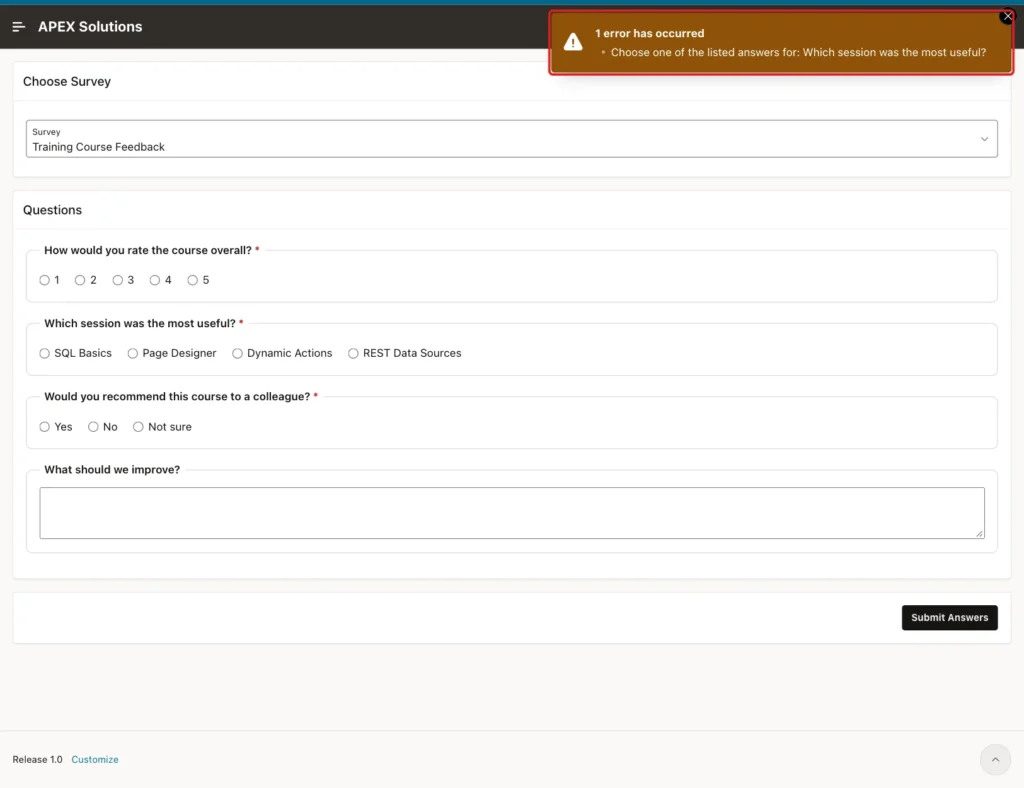The height and width of the screenshot is (788, 1024).
Task: Click the 'Questions' region heading
Action: click(x=52, y=210)
